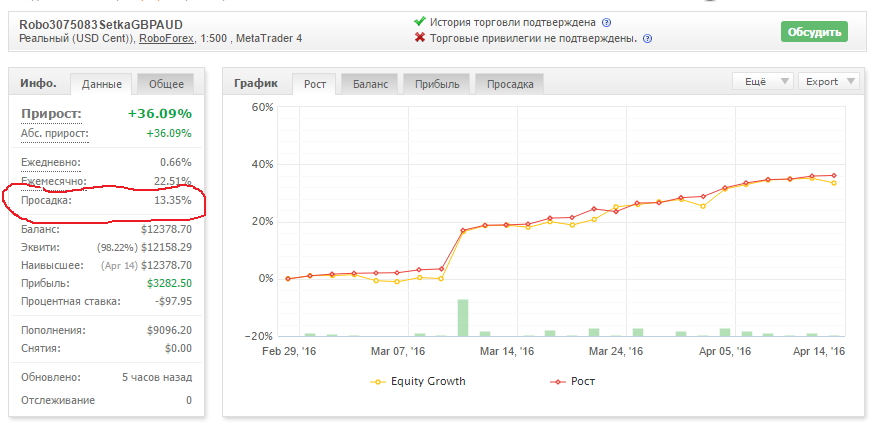Click the Абс. прирост label
The image size is (873, 438).
[55, 134]
